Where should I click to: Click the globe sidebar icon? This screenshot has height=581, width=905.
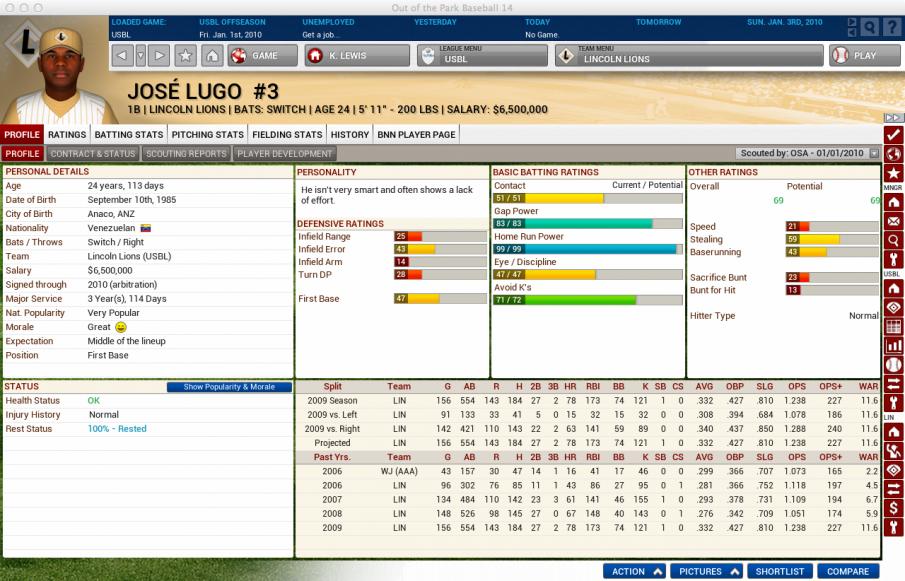tap(893, 153)
